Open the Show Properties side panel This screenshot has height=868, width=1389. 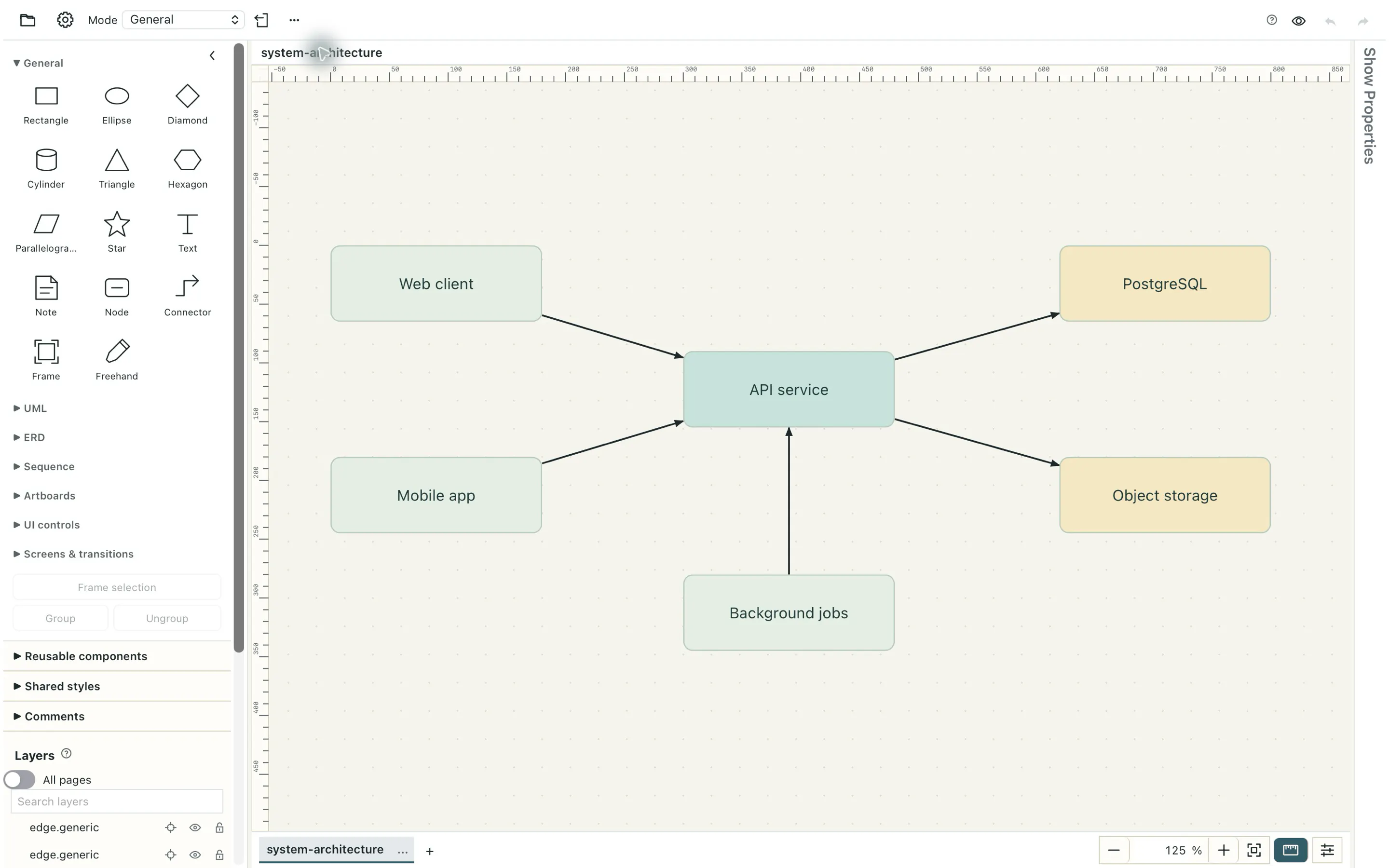1370,106
